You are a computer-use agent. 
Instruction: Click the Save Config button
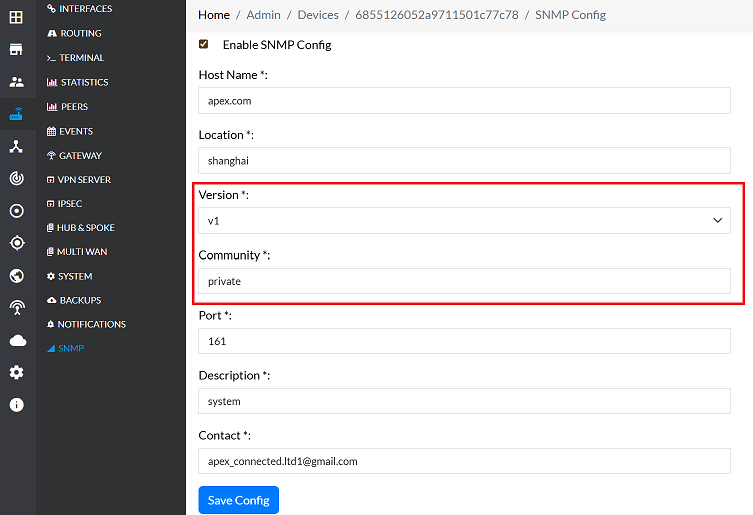tap(238, 500)
